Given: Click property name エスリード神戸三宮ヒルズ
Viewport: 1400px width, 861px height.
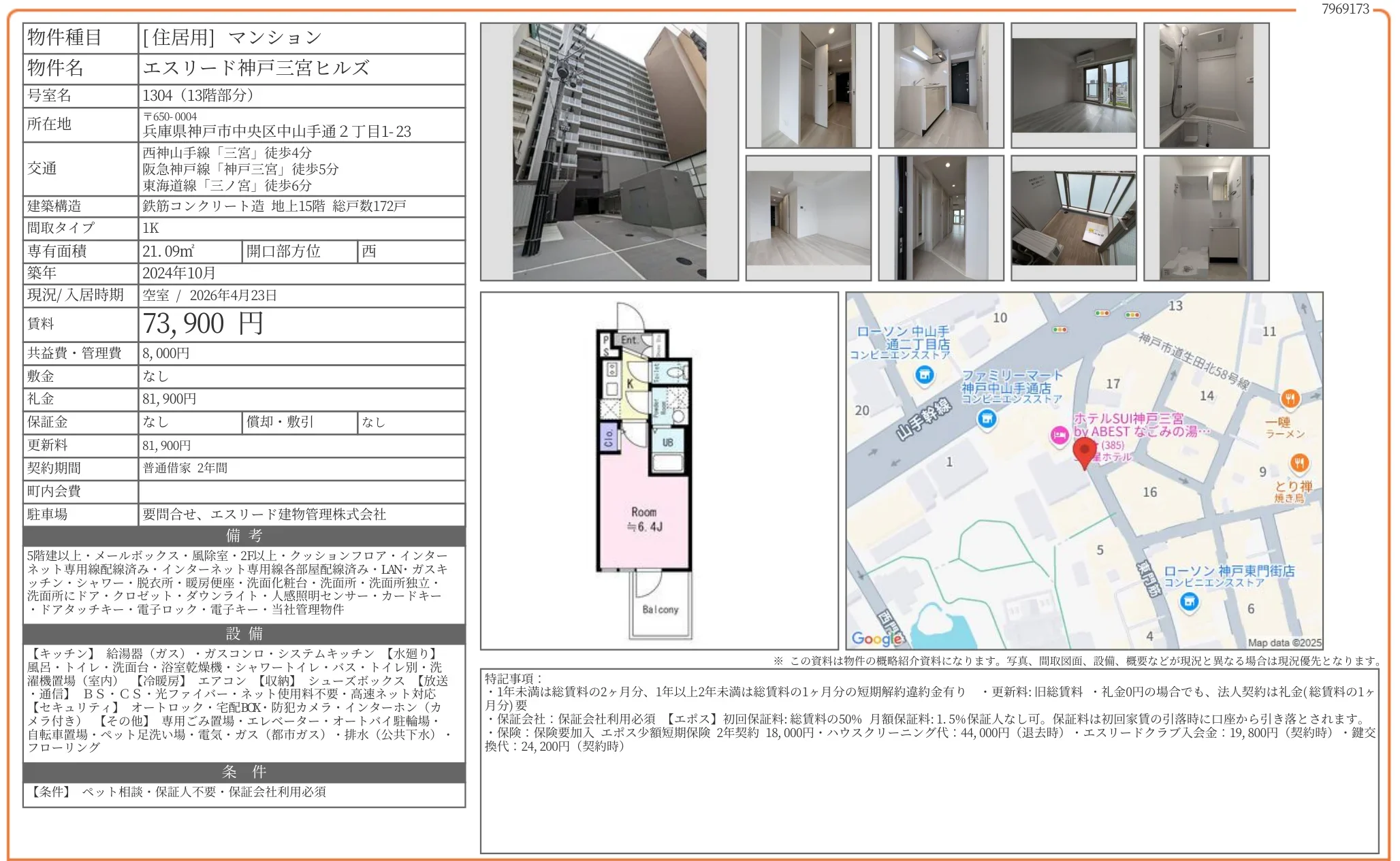Looking at the screenshot, I should coord(256,68).
